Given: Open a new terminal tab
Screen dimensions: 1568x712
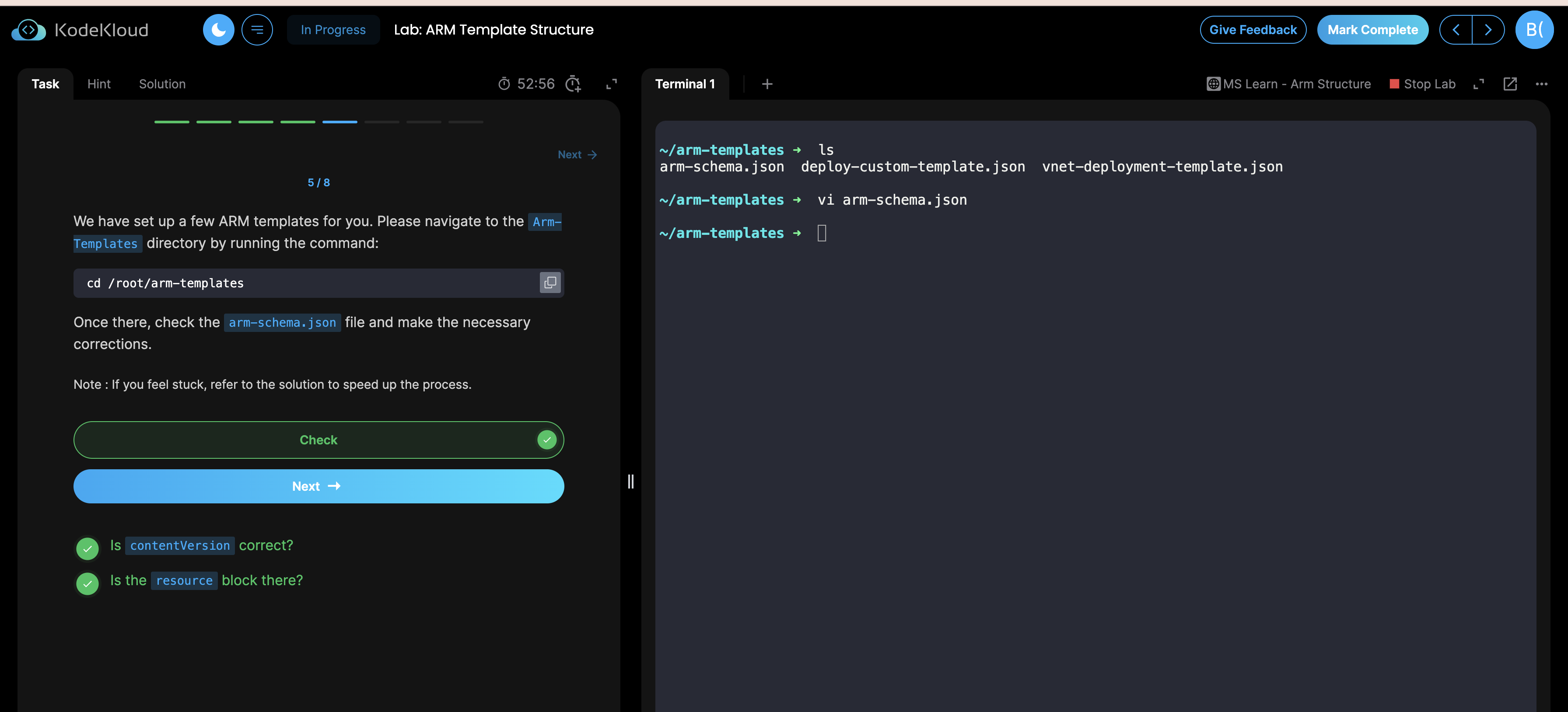Looking at the screenshot, I should [x=767, y=84].
